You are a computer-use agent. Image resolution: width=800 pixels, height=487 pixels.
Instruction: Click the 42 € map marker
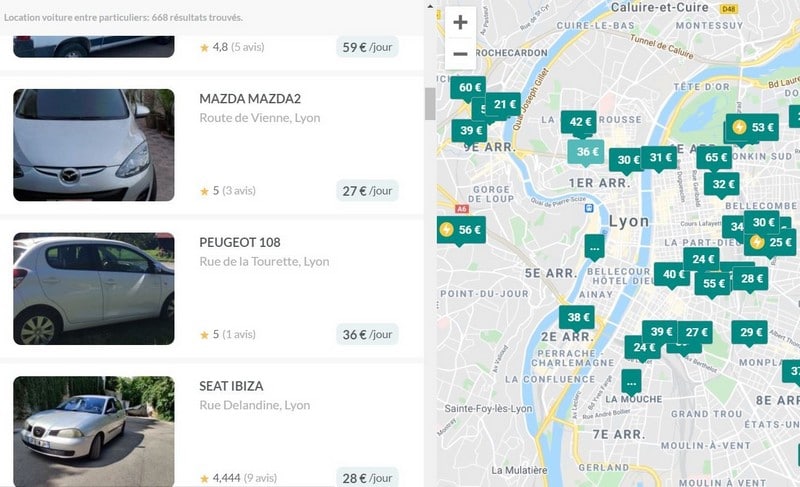(x=579, y=122)
